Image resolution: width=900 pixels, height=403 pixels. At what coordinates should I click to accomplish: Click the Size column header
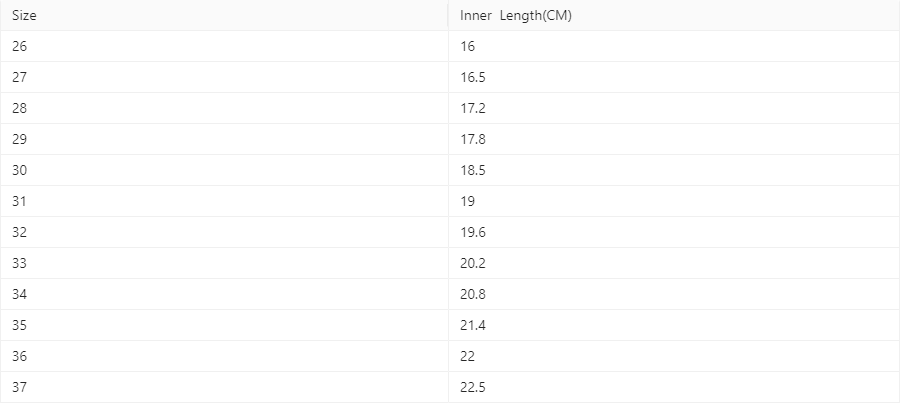25,16
